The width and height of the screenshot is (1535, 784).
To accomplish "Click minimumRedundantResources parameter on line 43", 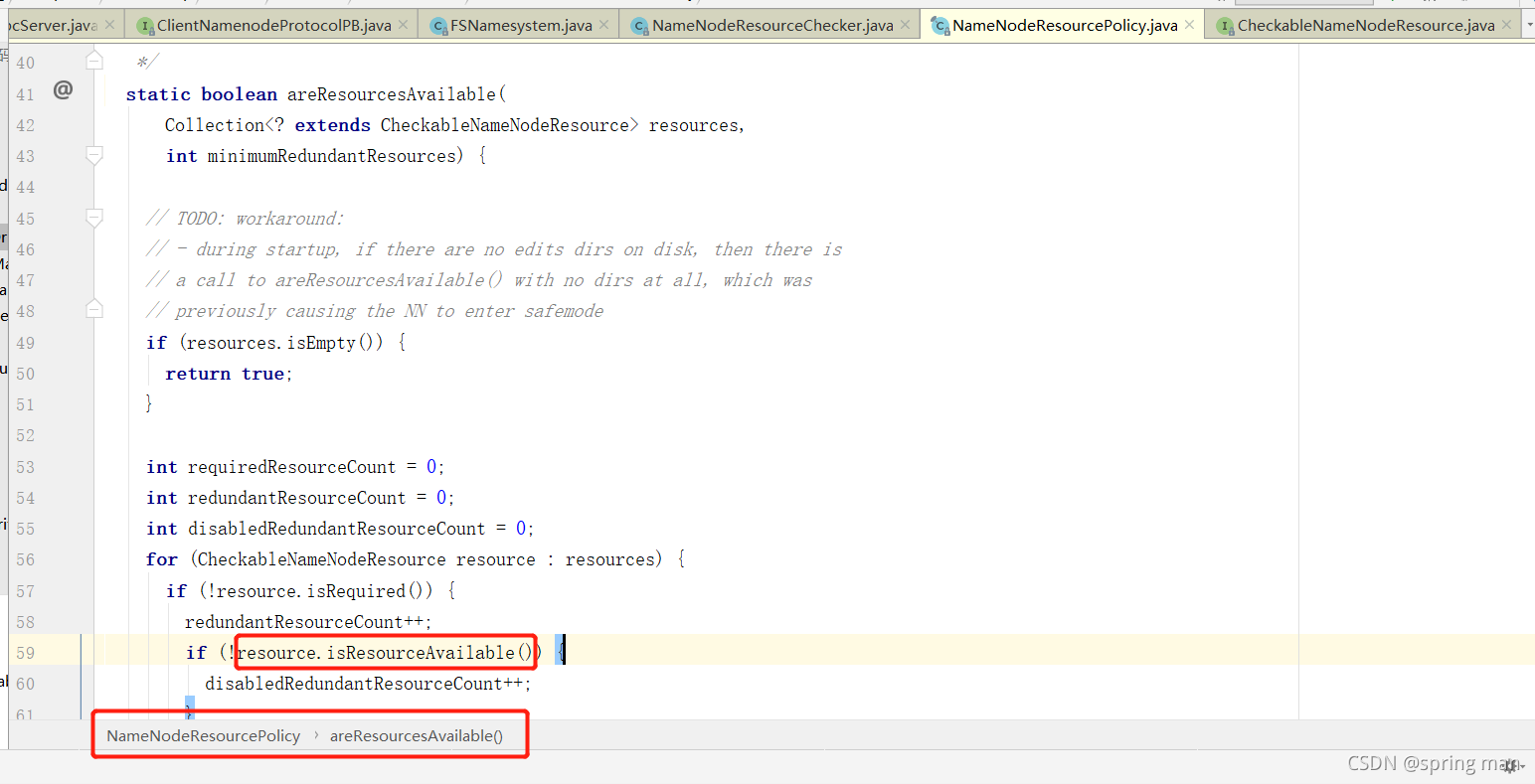I will click(331, 156).
